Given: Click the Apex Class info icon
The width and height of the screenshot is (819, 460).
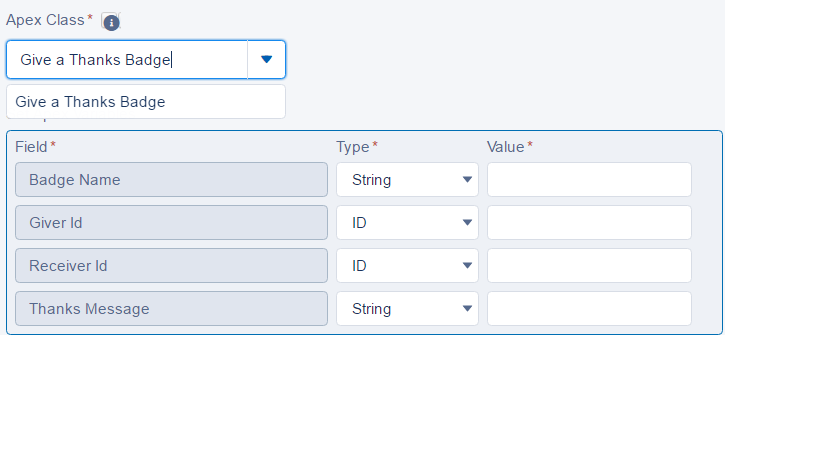Looking at the screenshot, I should (111, 22).
